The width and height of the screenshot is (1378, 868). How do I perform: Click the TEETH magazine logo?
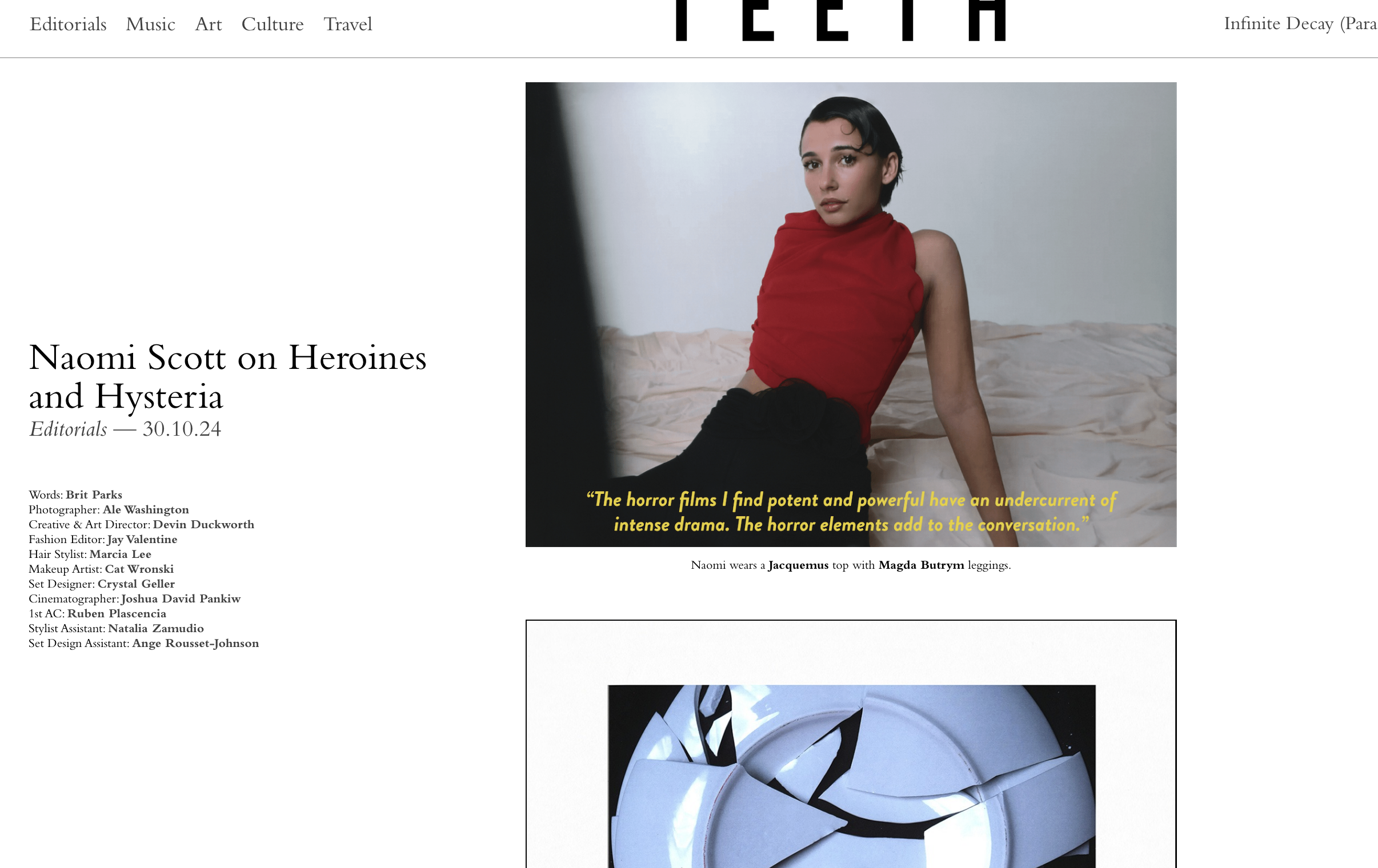[x=840, y=21]
